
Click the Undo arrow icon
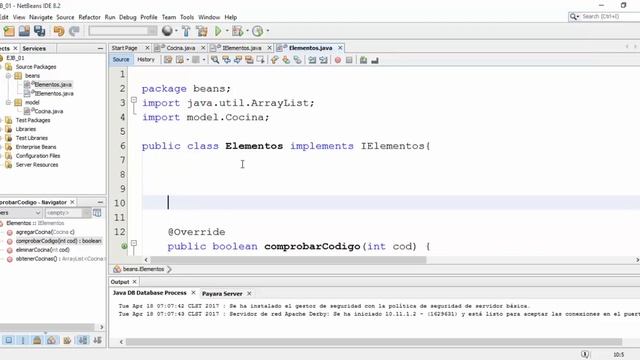(59, 31)
